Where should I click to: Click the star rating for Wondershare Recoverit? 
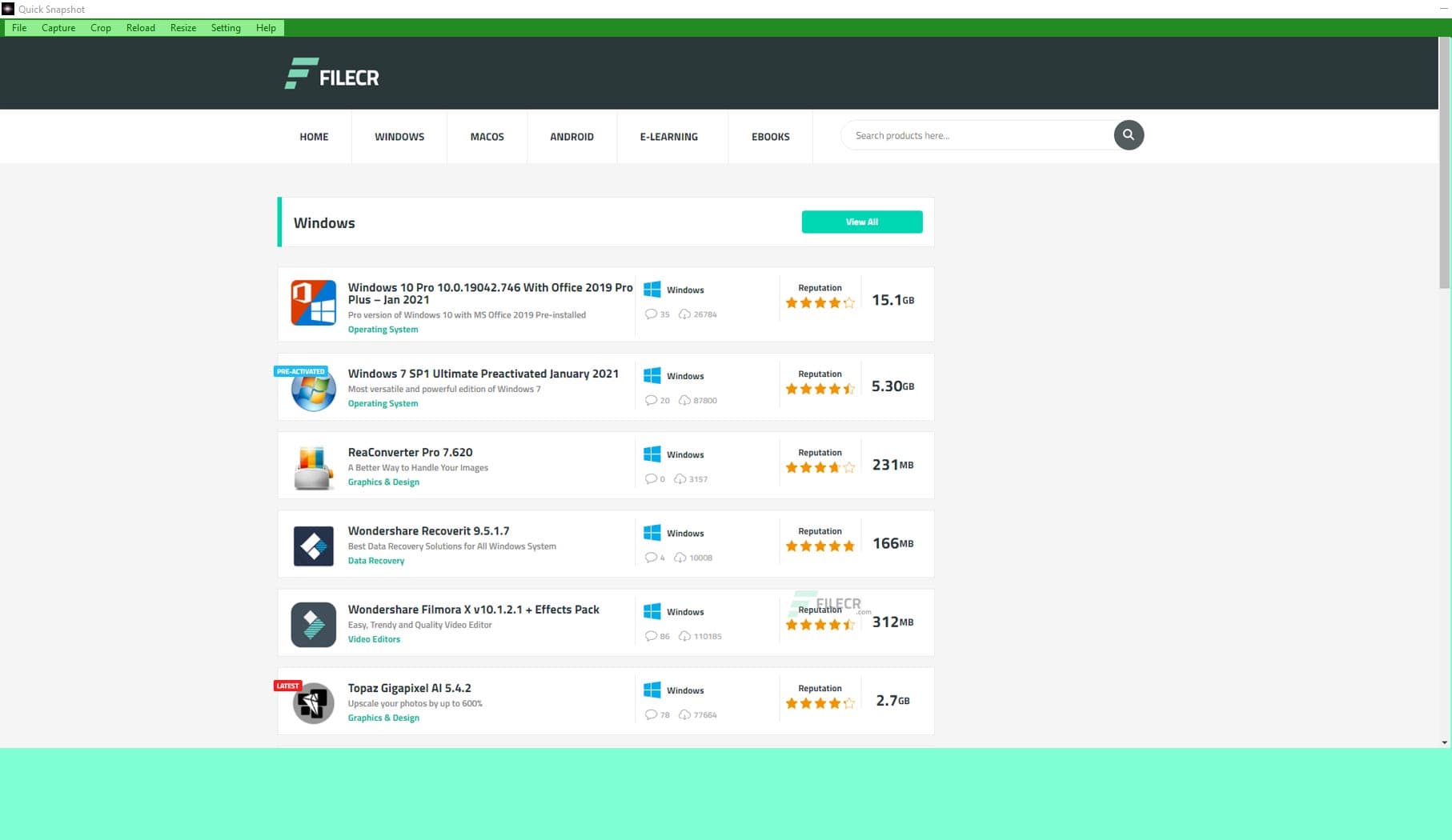tap(819, 546)
